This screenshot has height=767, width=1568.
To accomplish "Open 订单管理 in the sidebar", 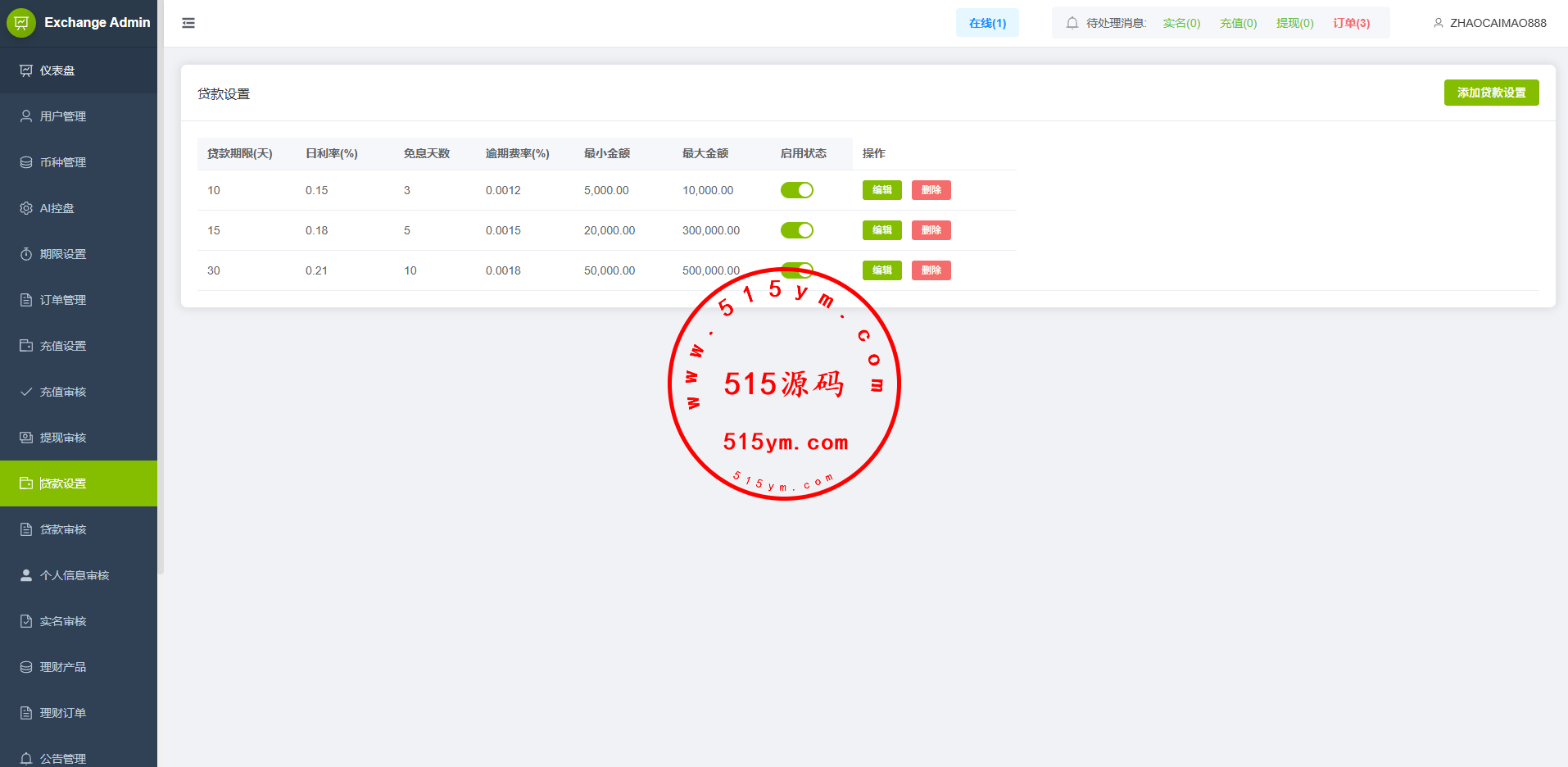I will pos(63,300).
